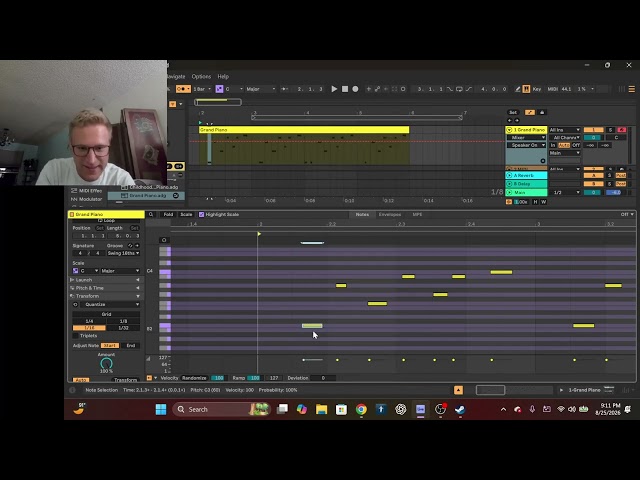Click the Lock Envelopes icon
The image size is (640, 480).
pos(542,112)
